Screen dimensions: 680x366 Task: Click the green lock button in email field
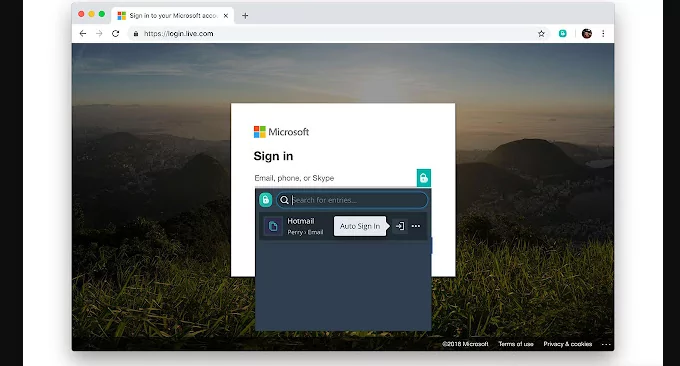pyautogui.click(x=424, y=178)
